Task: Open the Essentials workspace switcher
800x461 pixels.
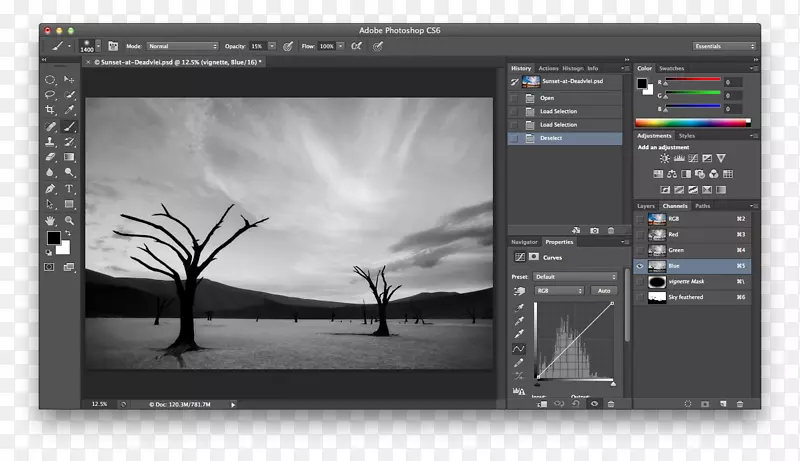Action: point(724,46)
